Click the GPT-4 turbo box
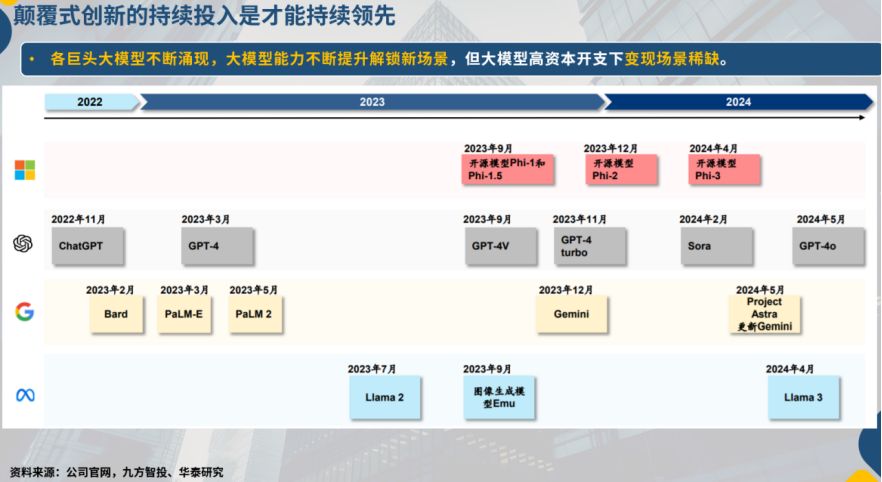 (x=590, y=246)
